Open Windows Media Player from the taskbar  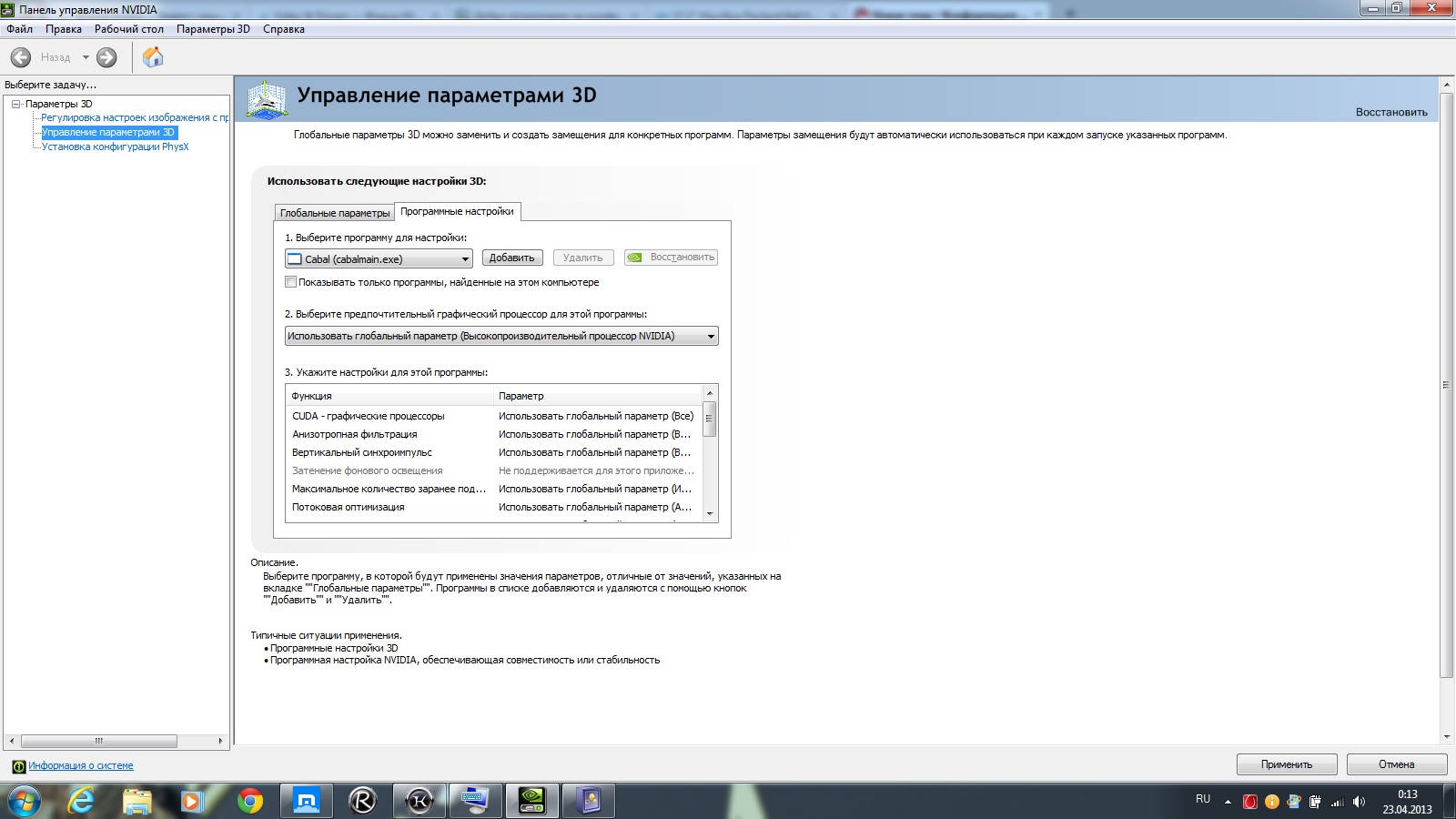191,801
